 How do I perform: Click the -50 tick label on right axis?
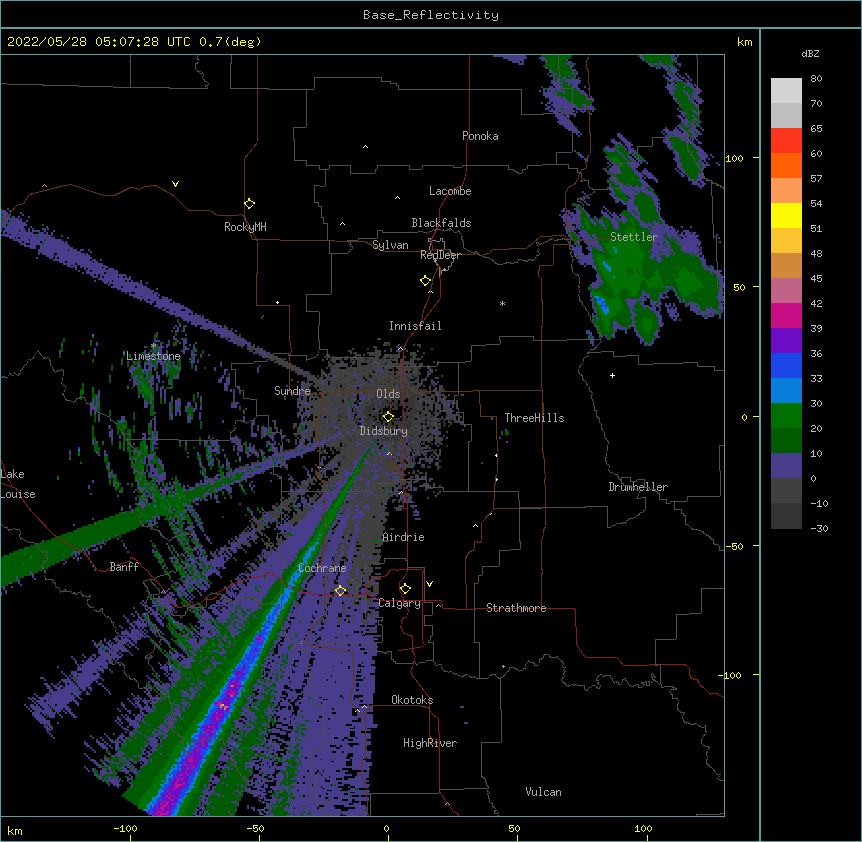734,546
